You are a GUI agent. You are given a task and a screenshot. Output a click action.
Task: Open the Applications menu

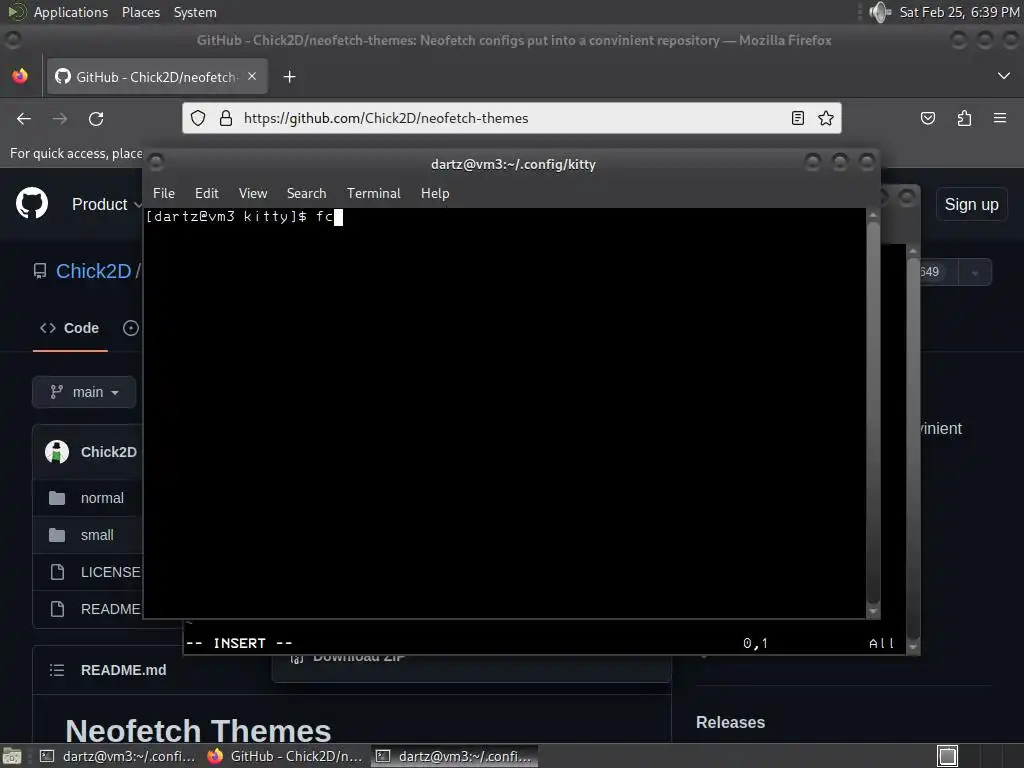(x=71, y=12)
